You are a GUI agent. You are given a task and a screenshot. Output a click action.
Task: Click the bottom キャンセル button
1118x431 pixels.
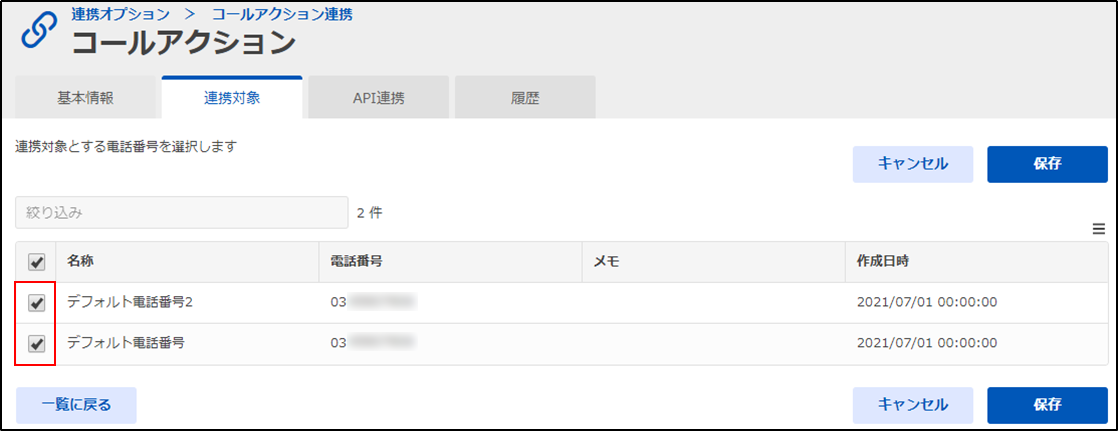point(913,405)
